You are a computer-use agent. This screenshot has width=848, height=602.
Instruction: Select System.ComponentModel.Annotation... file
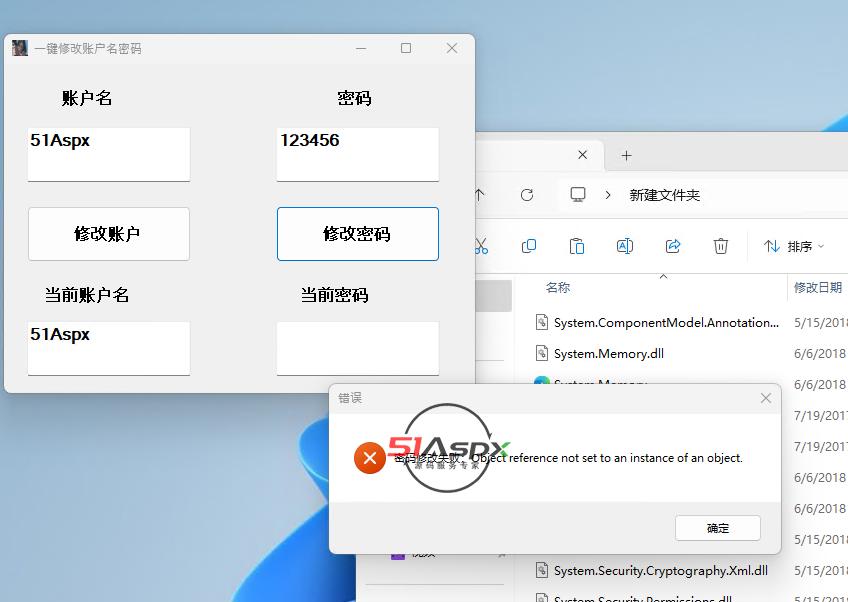pos(666,322)
